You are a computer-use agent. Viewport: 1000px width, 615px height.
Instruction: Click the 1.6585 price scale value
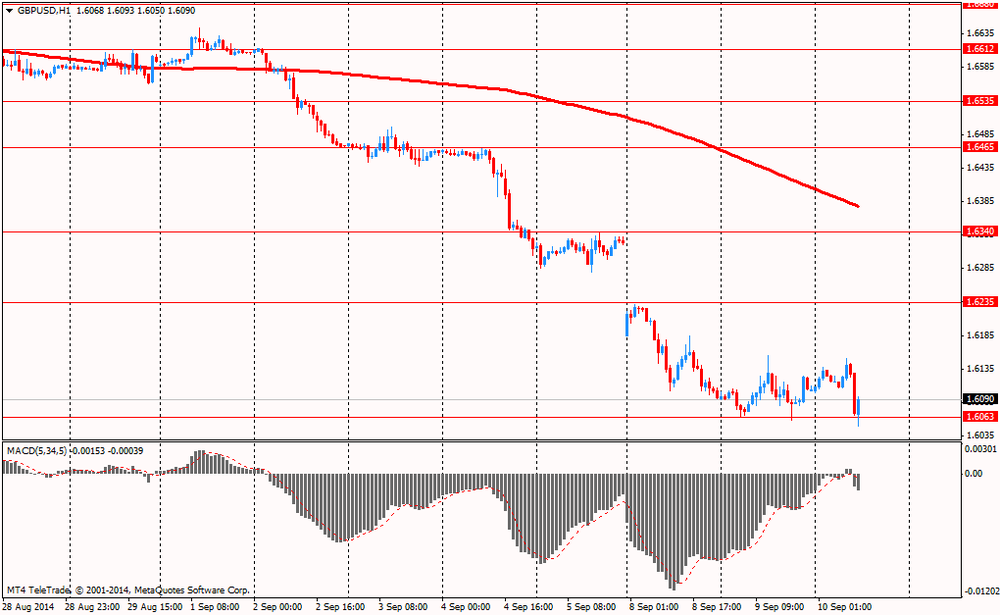[x=980, y=66]
